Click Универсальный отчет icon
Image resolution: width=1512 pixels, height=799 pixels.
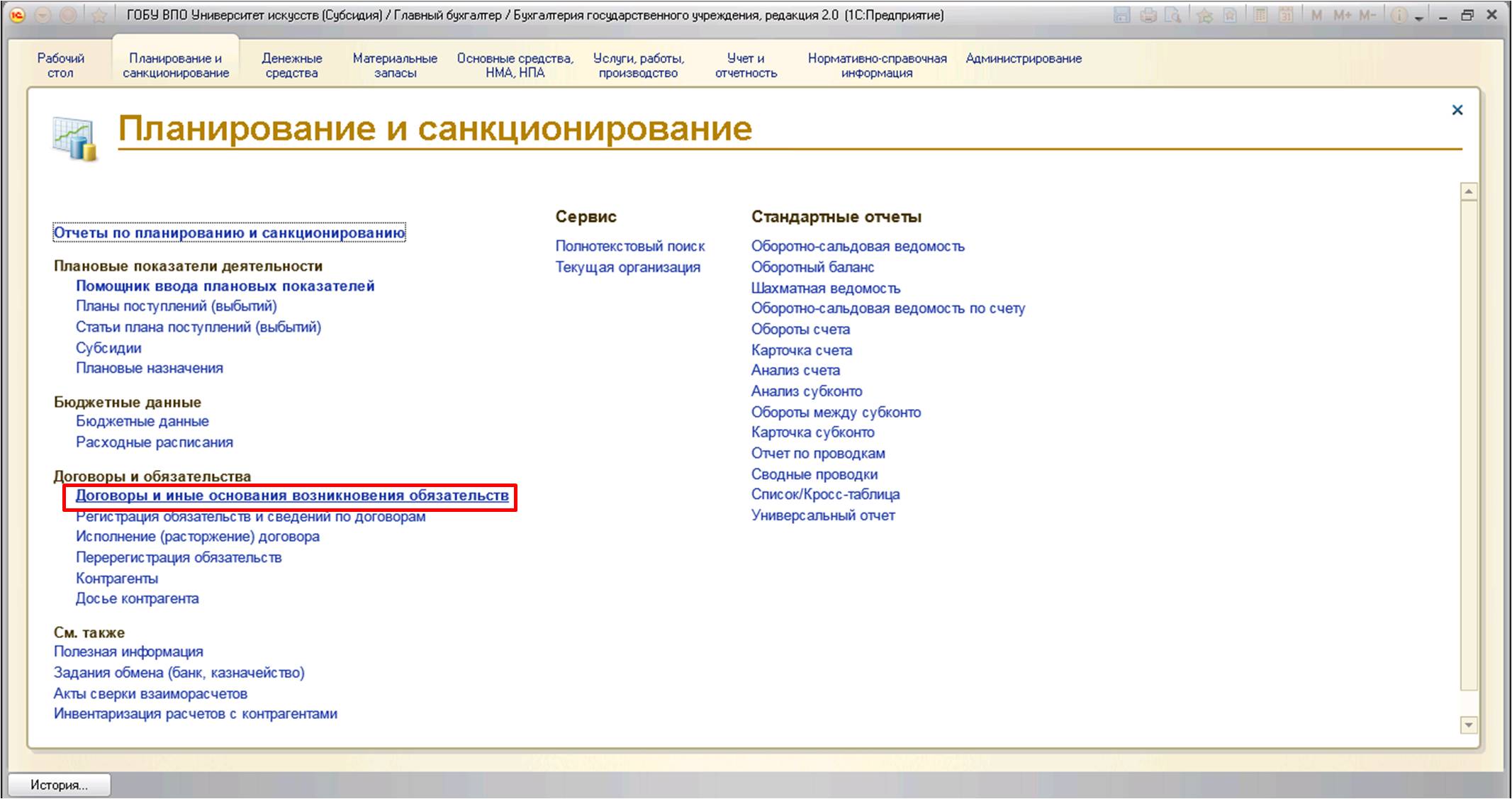[x=821, y=515]
